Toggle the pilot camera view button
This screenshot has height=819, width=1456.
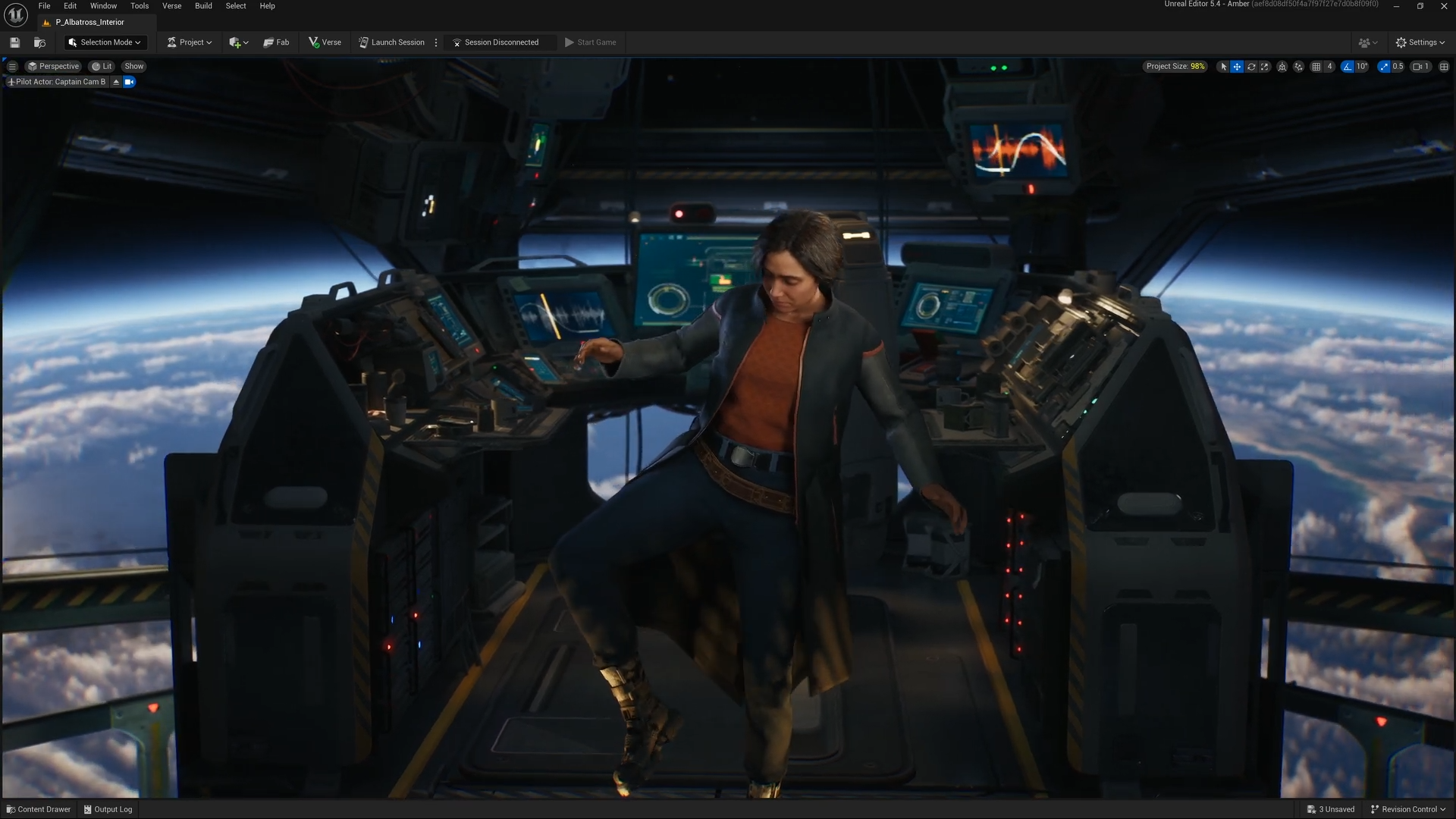129,82
